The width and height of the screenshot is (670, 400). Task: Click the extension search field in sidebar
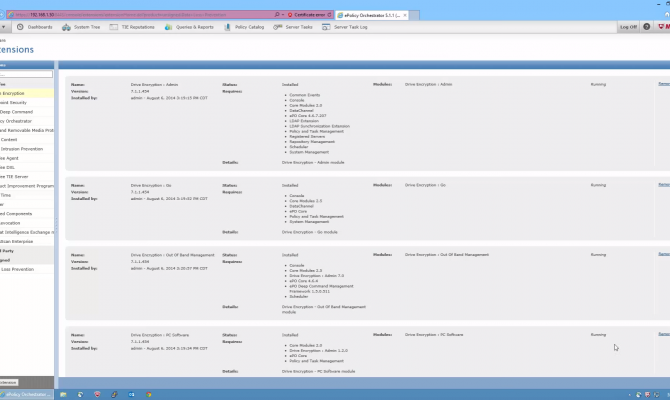click(25, 75)
